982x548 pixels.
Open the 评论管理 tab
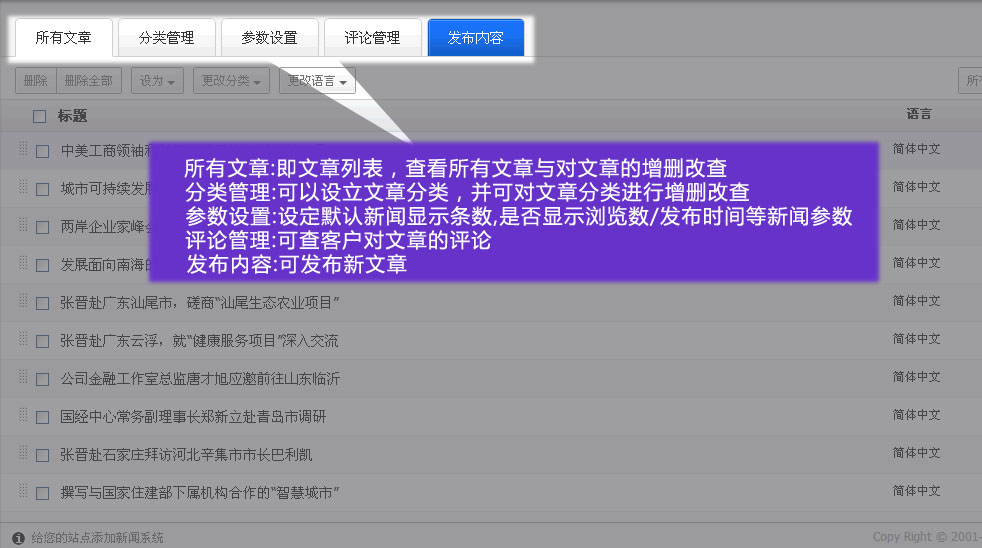(x=372, y=38)
